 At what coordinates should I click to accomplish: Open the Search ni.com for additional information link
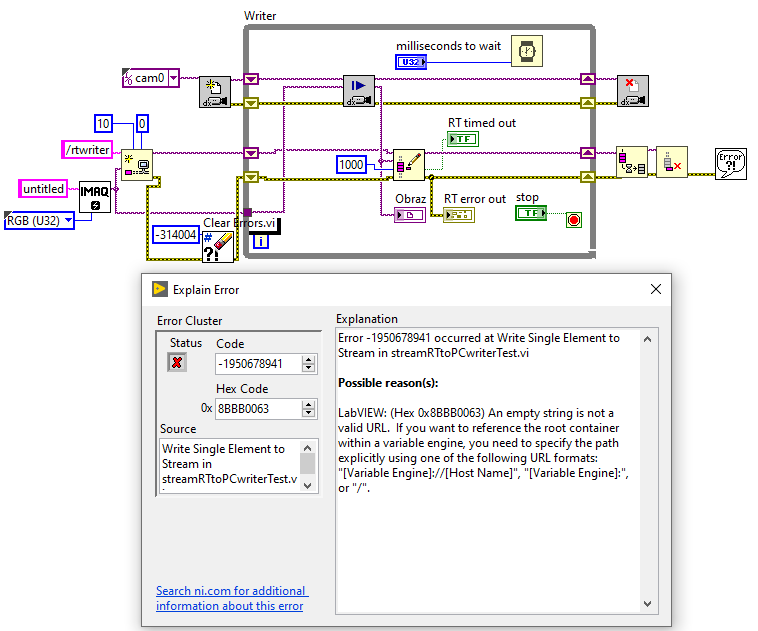pos(232,598)
